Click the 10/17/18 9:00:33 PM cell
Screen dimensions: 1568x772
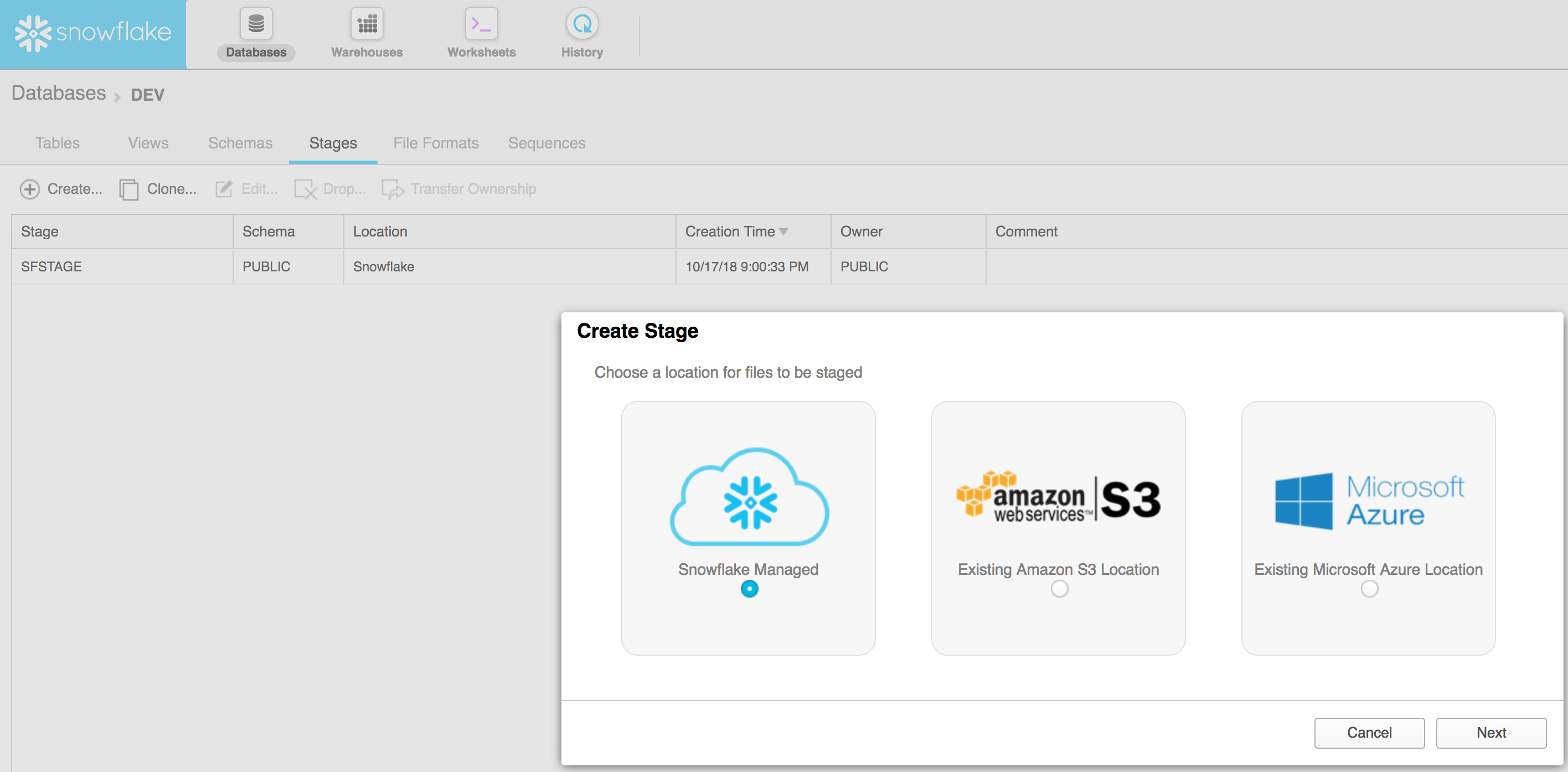click(753, 267)
